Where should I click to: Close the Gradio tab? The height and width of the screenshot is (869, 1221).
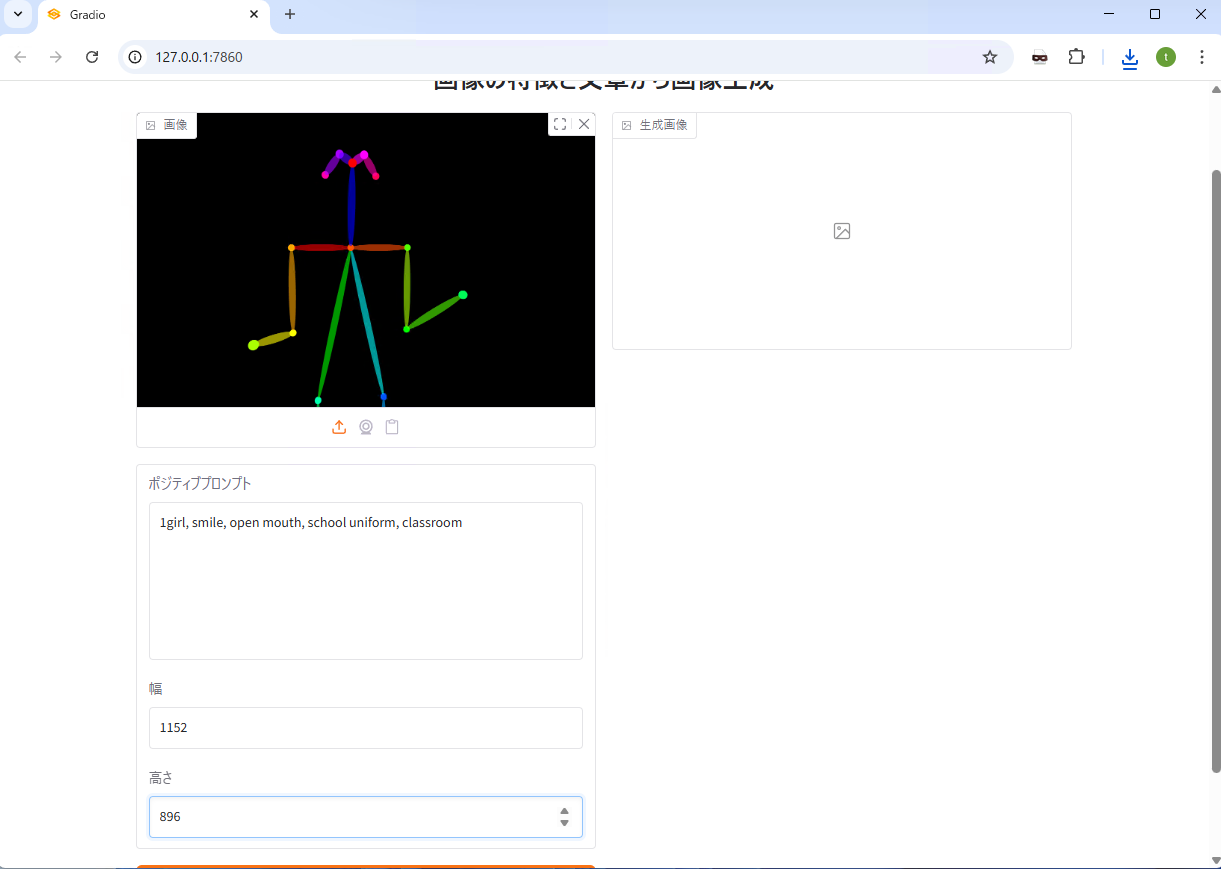254,15
